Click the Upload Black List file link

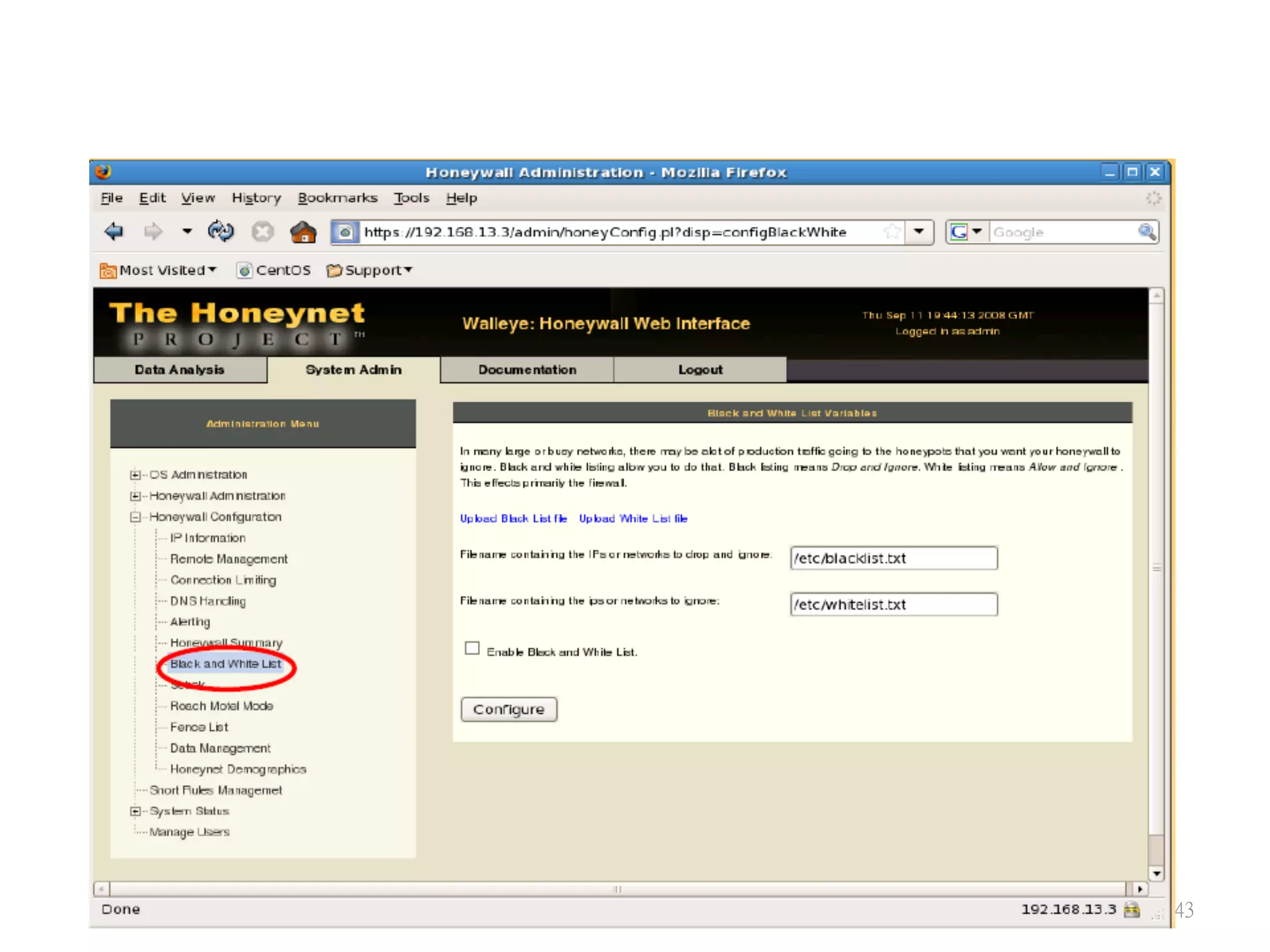click(x=513, y=518)
